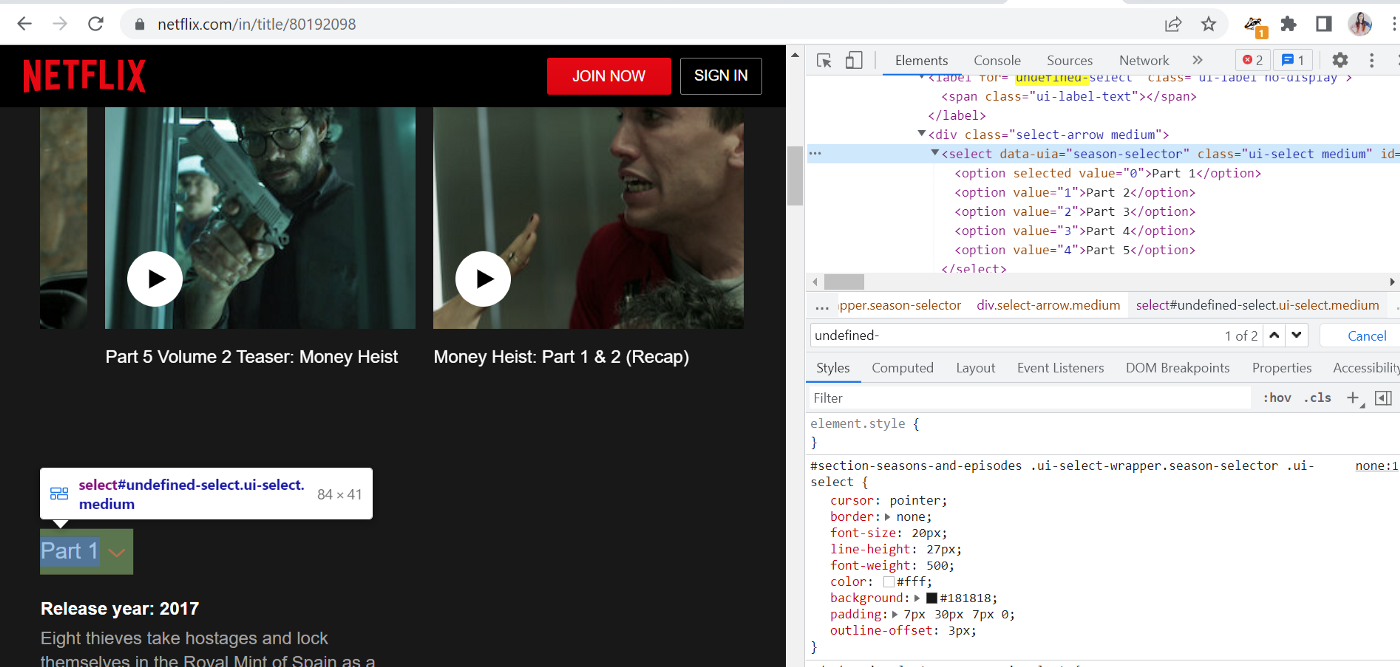
Task: Click the 'undefined-' search field
Action: (x=1015, y=336)
